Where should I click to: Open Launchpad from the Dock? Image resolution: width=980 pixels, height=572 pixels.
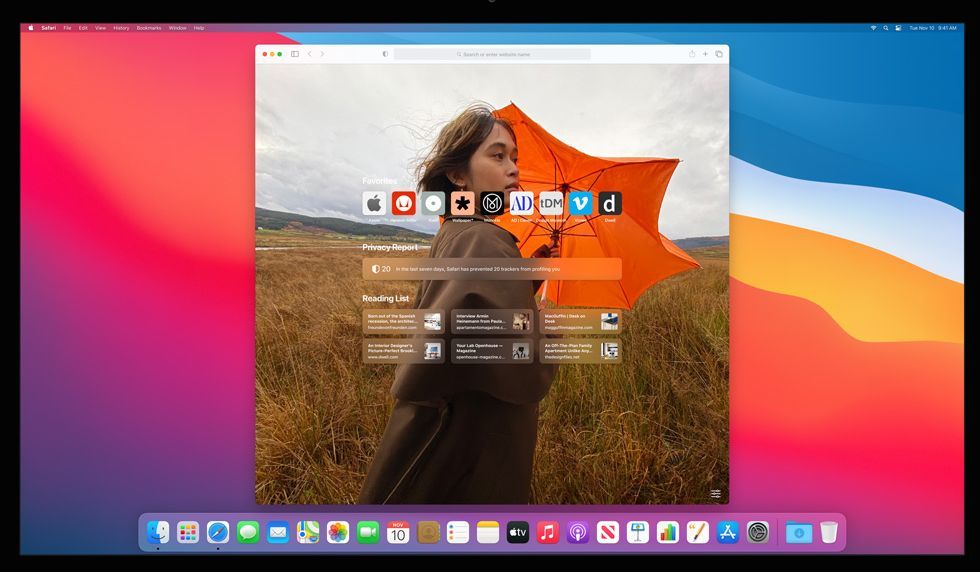[188, 533]
